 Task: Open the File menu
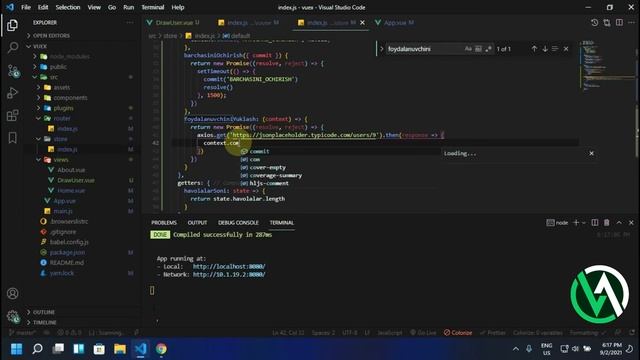click(26, 7)
